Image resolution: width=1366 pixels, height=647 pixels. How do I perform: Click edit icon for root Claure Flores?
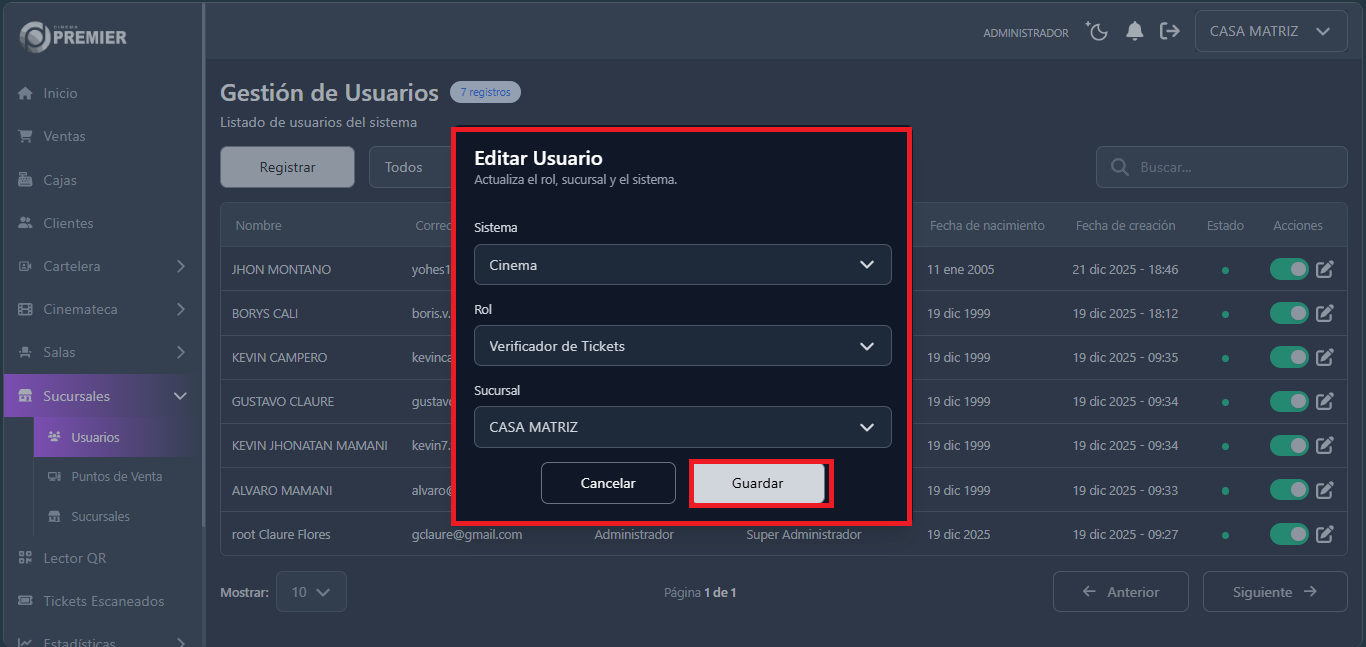point(1325,534)
